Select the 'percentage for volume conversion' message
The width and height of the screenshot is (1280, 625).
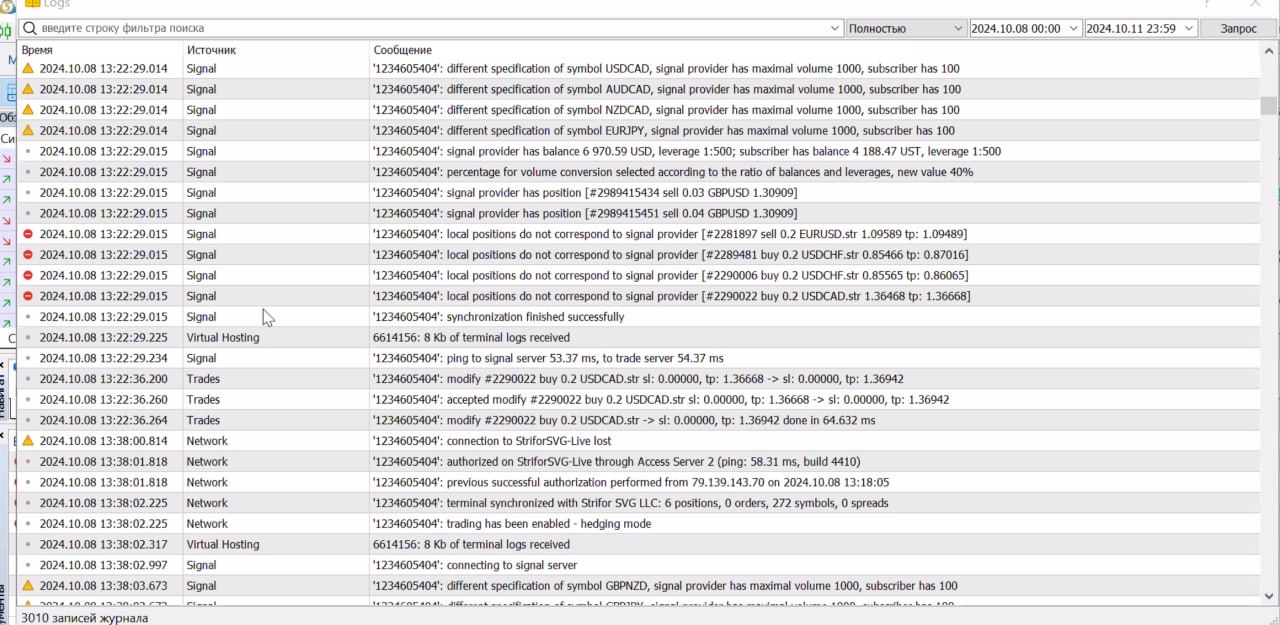pos(673,172)
